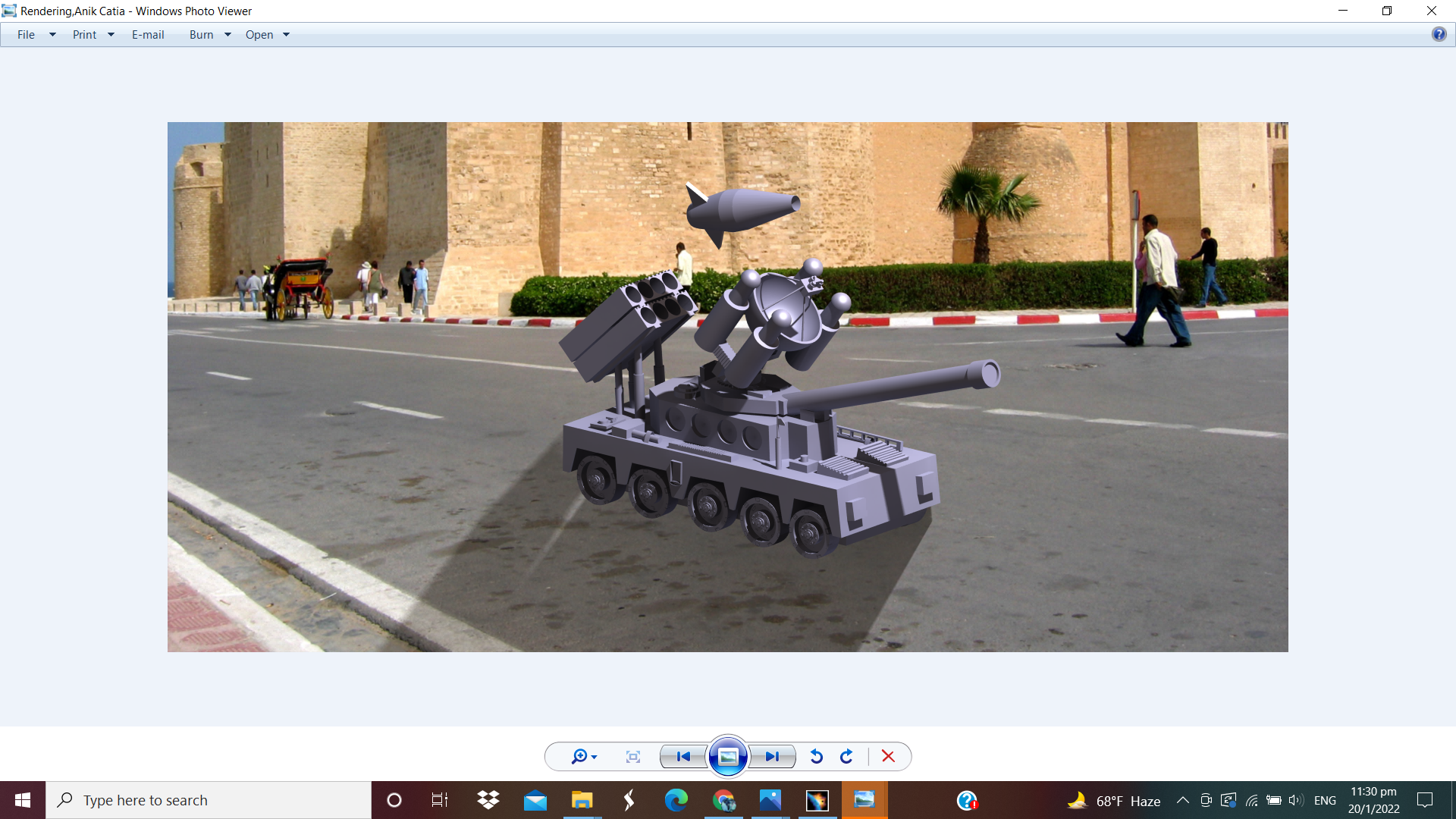
Task: Open the weather 68°F Haze widget
Action: 1113,801
